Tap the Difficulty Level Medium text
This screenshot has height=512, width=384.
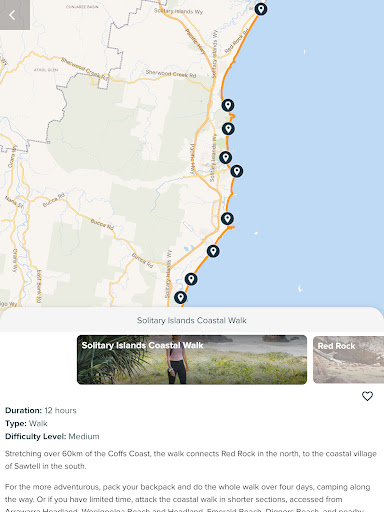(52, 436)
